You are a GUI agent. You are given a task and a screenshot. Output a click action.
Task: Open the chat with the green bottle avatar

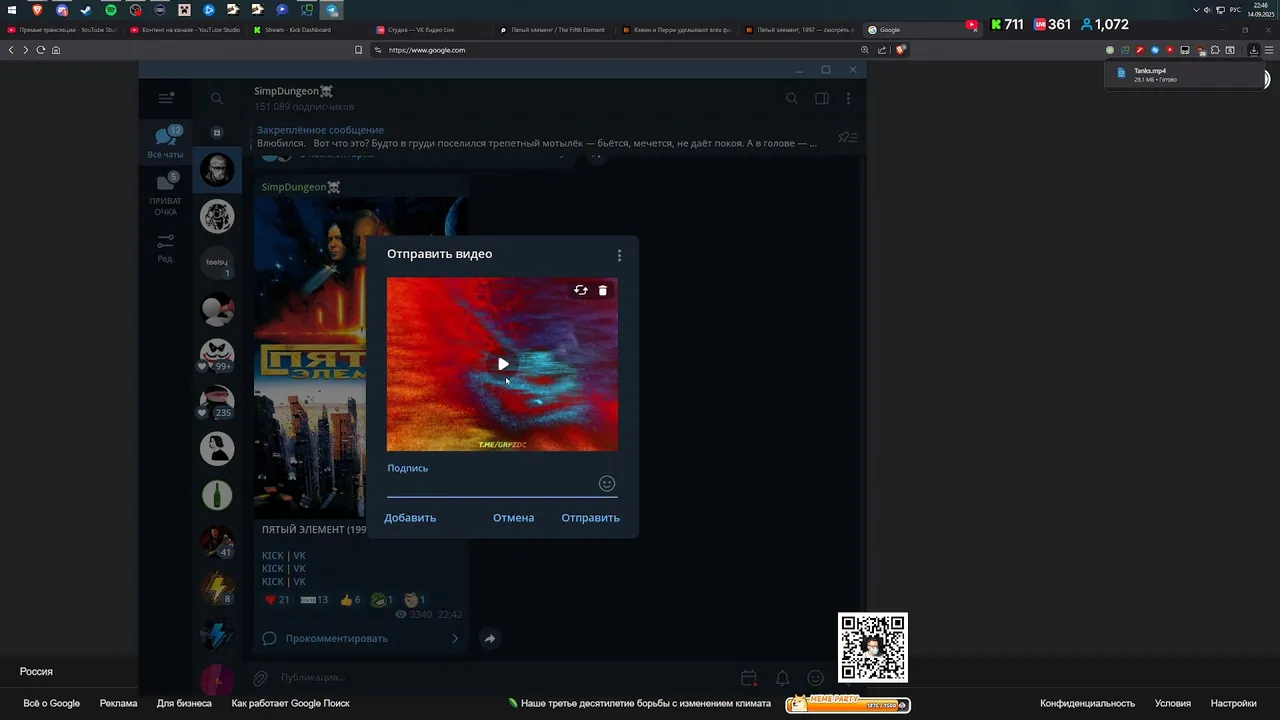(217, 494)
